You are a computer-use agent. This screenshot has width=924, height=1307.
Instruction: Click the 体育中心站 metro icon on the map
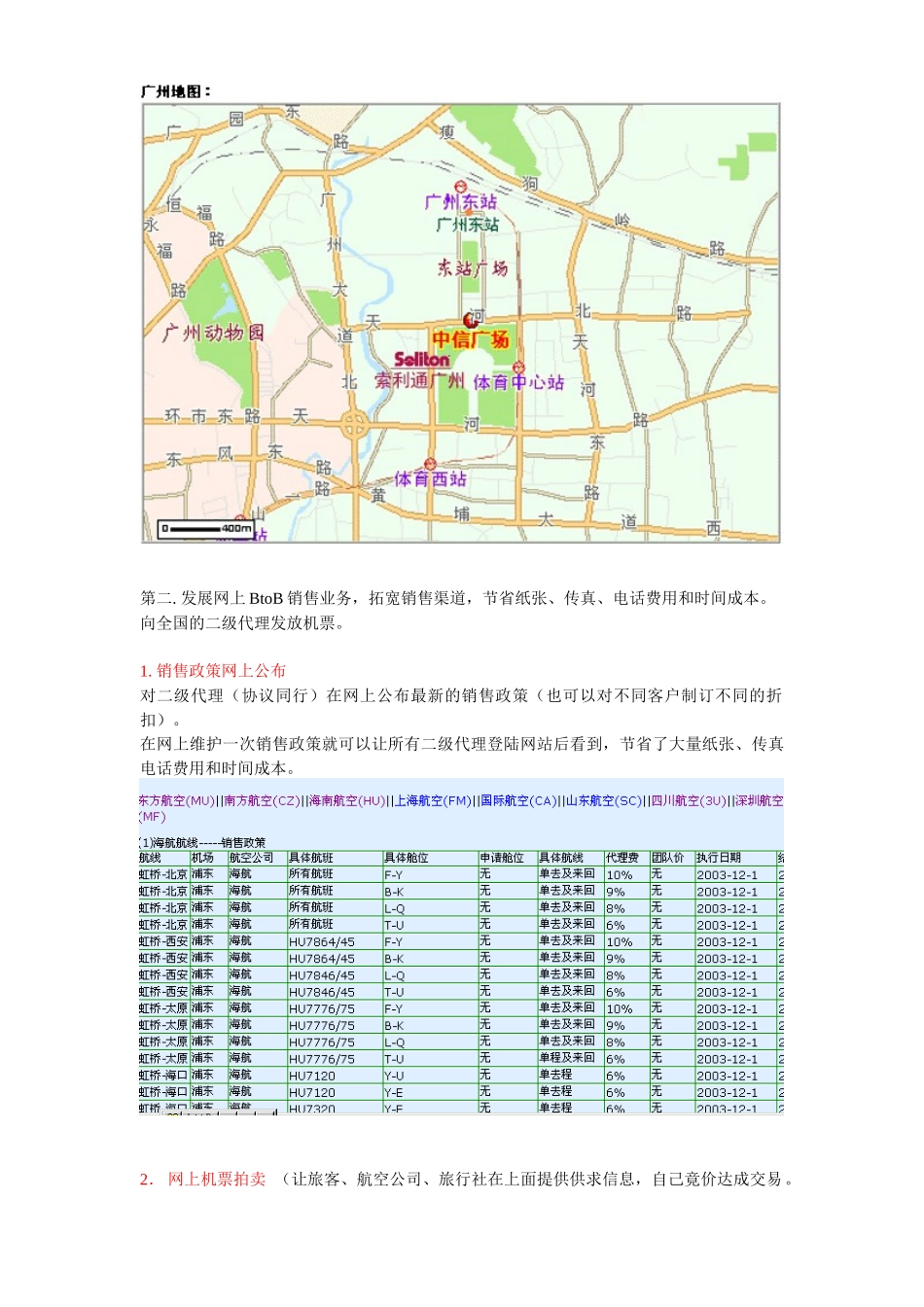[518, 368]
